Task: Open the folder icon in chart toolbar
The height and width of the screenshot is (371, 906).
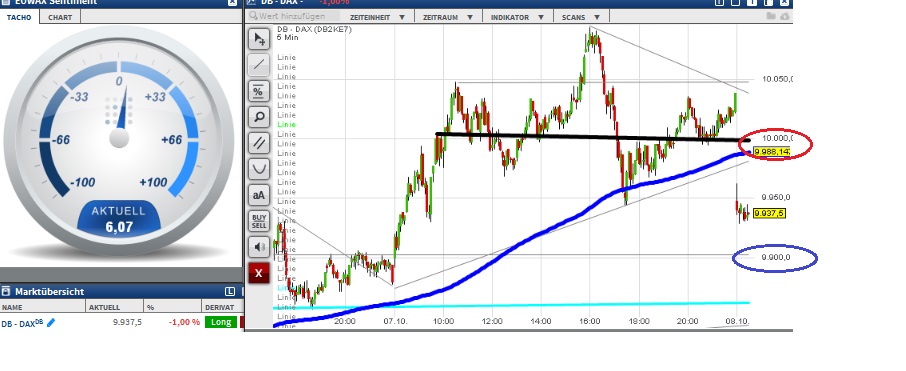Action: pyautogui.click(x=771, y=16)
